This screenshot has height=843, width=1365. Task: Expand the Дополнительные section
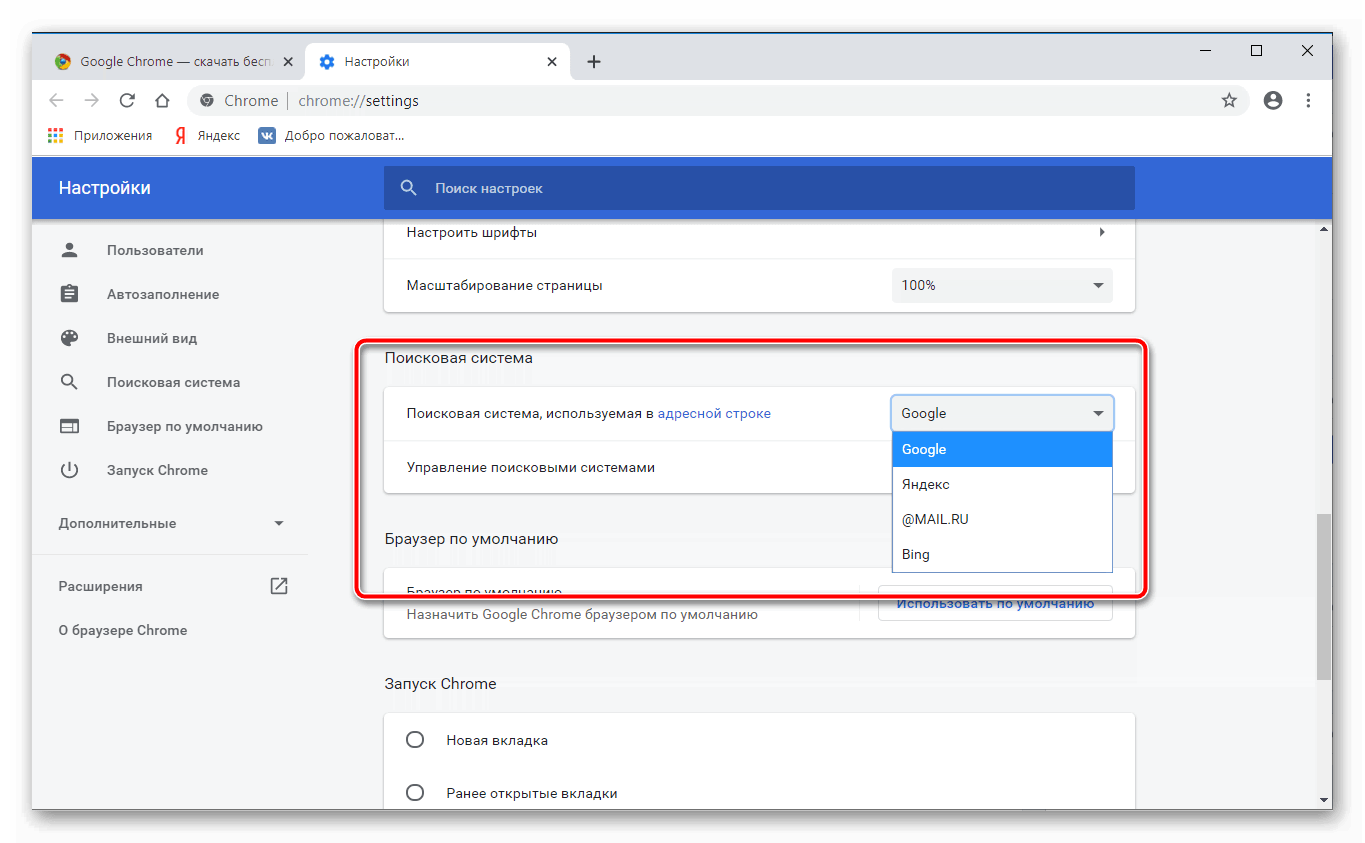tap(171, 523)
